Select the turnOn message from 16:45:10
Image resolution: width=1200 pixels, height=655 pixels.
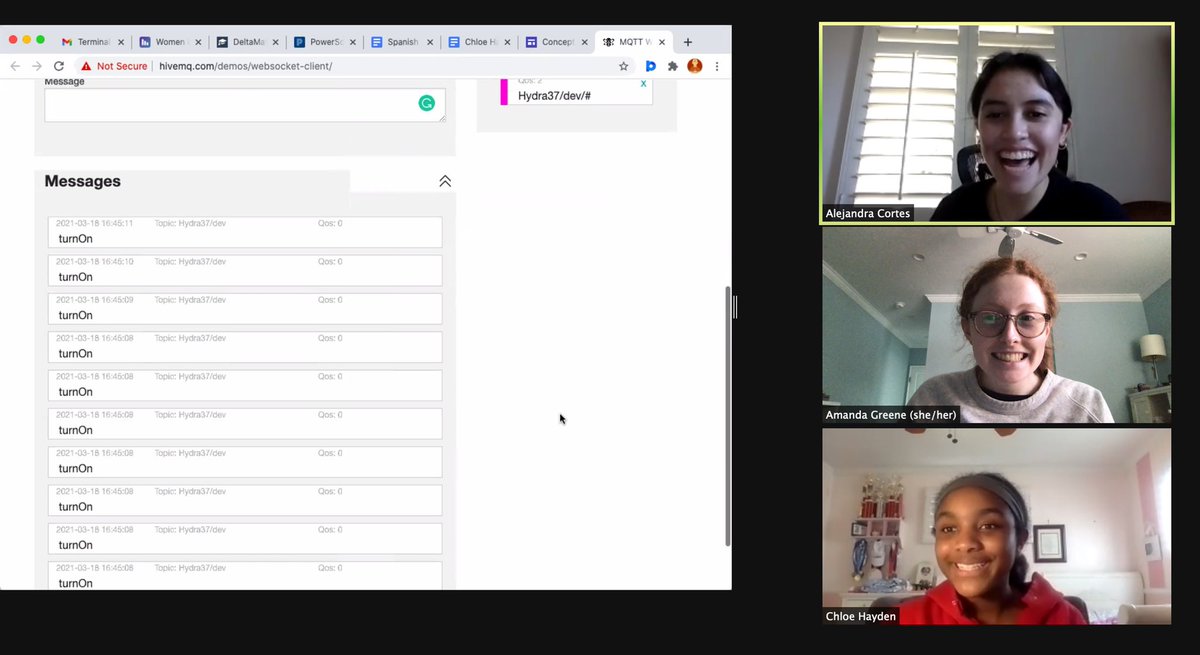245,270
